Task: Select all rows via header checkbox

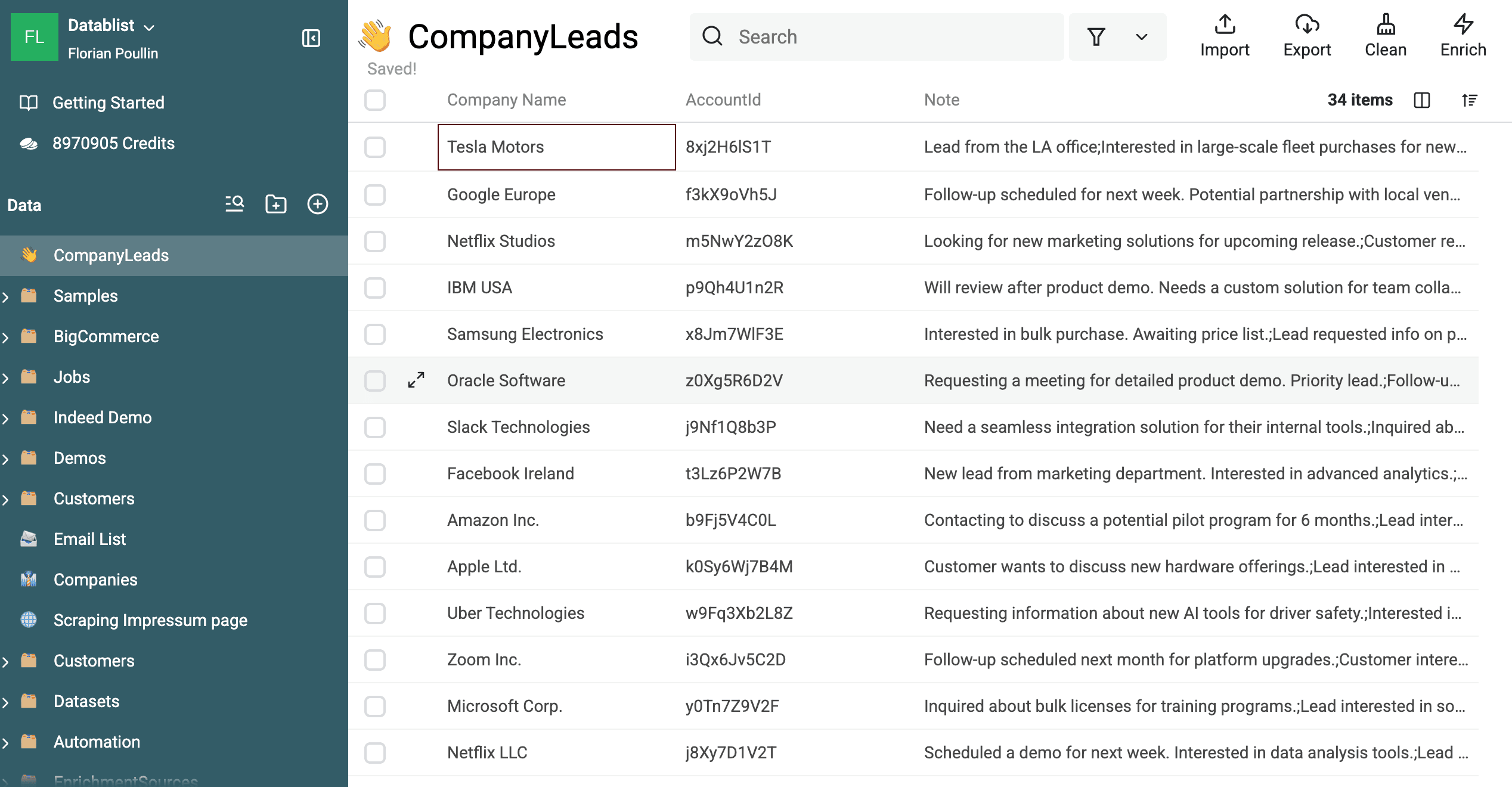Action: point(374,100)
